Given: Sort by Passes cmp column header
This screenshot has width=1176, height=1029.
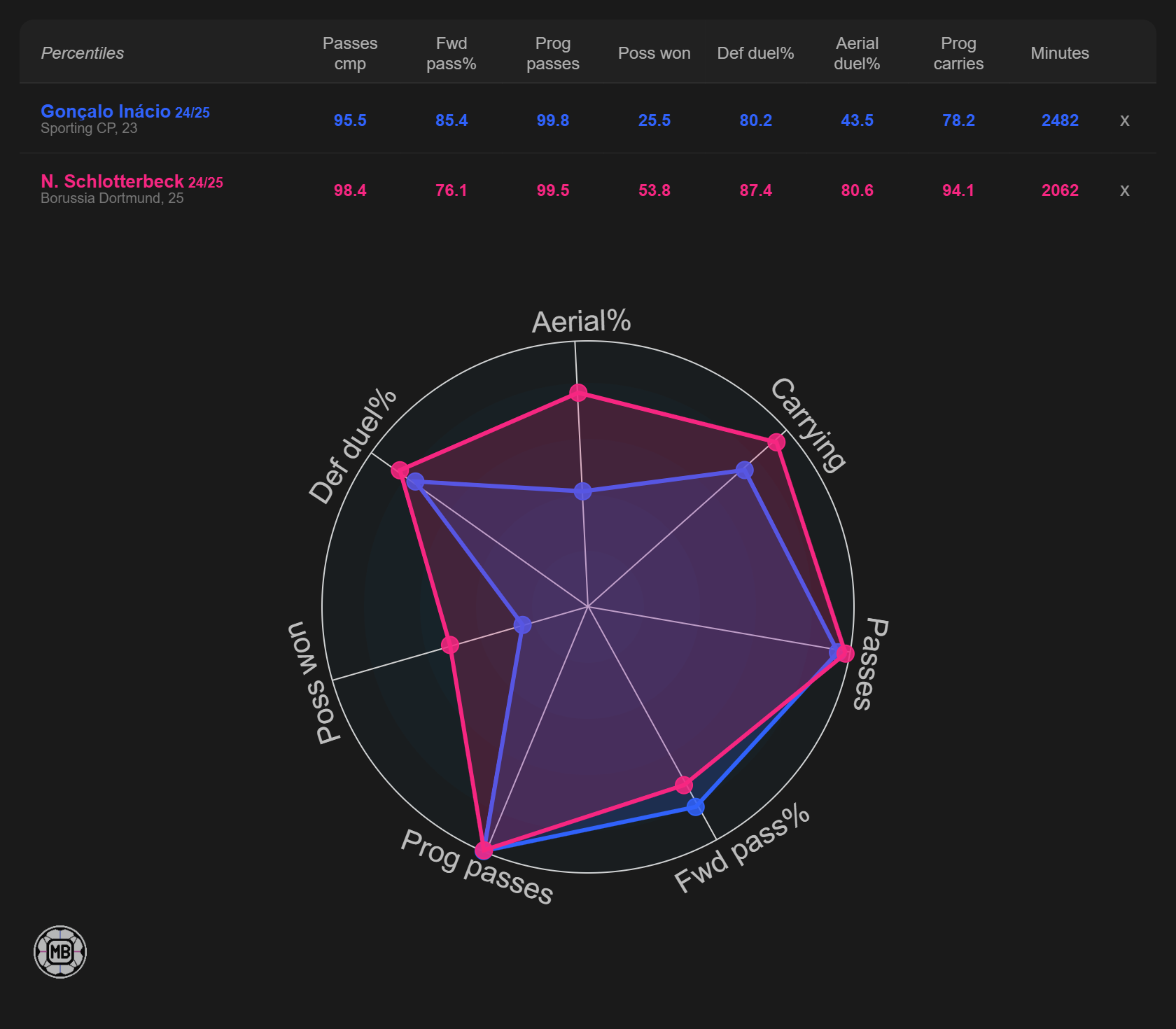Looking at the screenshot, I should [350, 53].
